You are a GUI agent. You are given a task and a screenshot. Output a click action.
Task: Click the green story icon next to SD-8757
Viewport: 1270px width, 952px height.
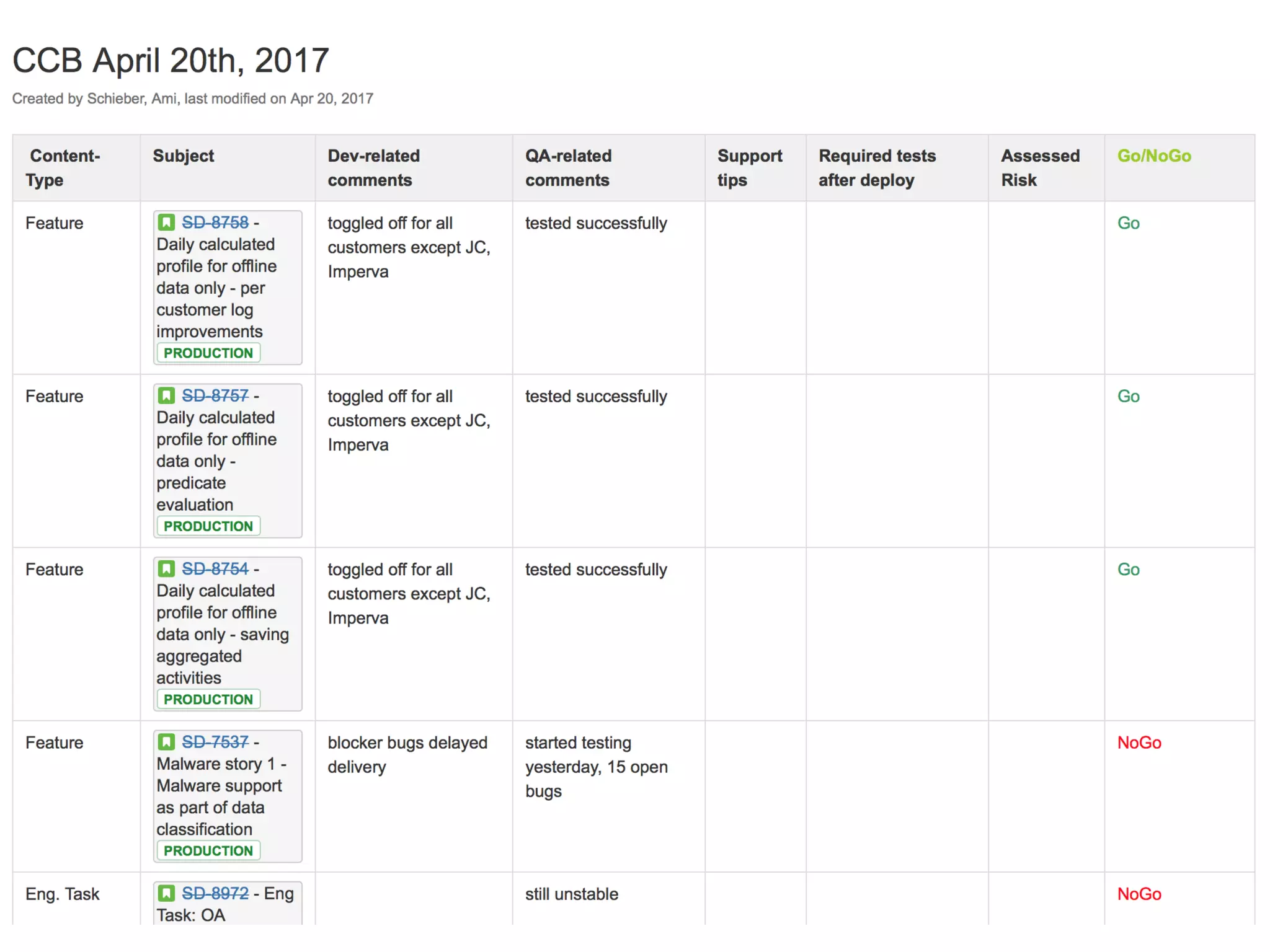166,395
